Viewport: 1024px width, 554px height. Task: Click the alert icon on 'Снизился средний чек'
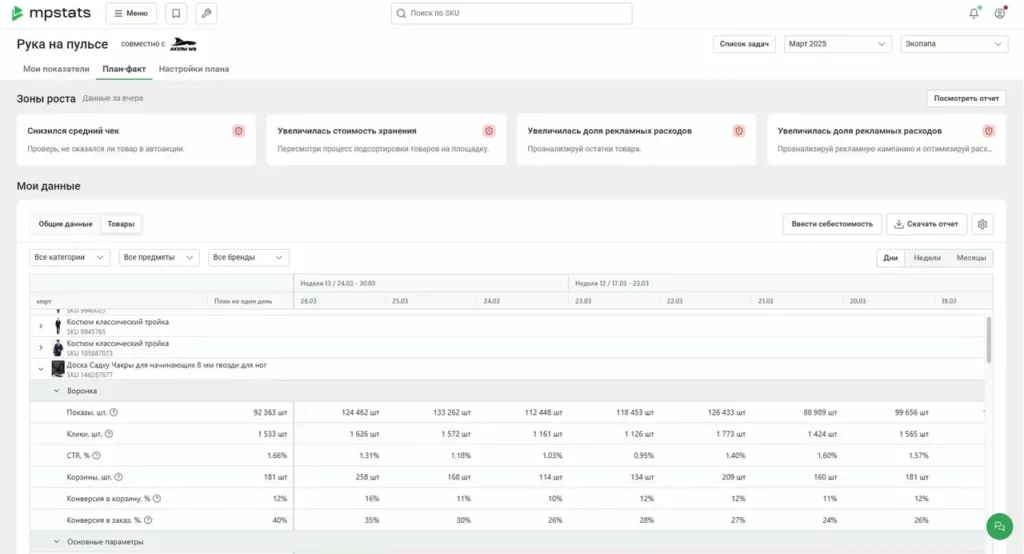point(238,131)
